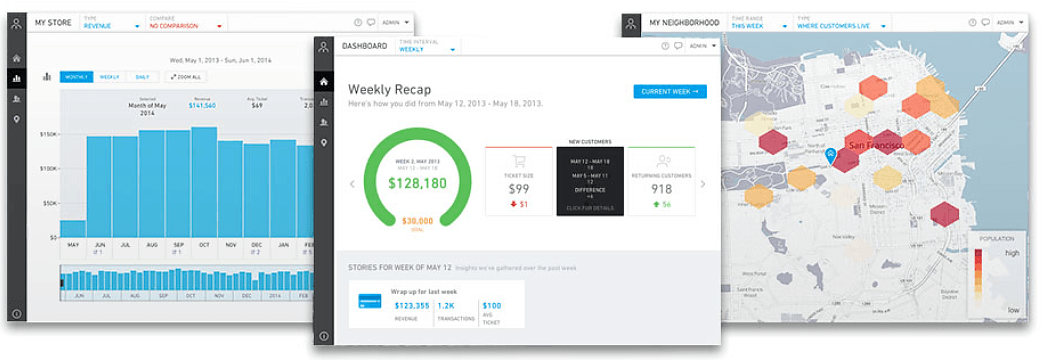Go to previous week with left arrow
This screenshot has height=360, width=1043.
pyautogui.click(x=353, y=184)
